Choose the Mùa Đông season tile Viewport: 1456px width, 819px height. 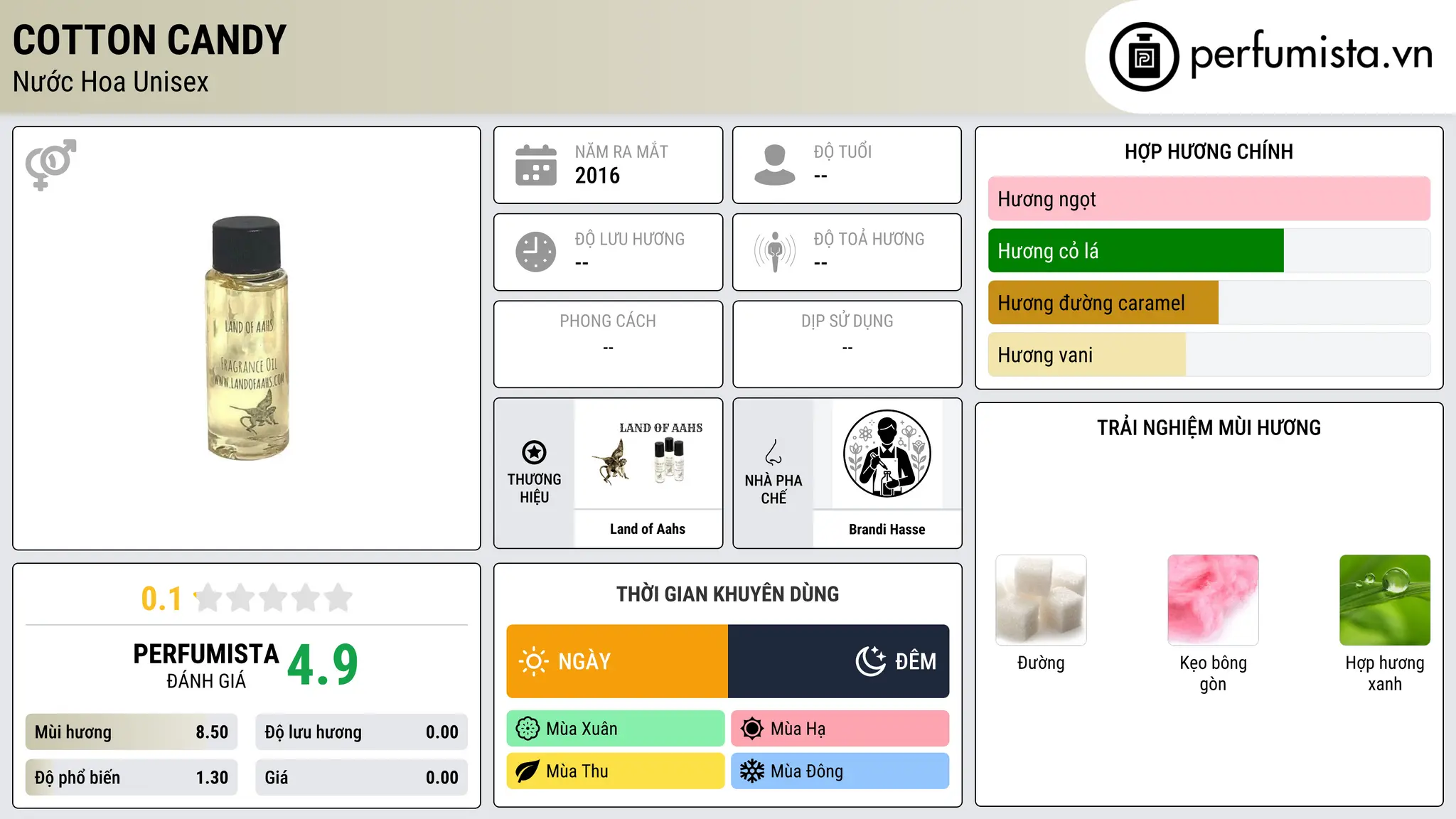840,771
